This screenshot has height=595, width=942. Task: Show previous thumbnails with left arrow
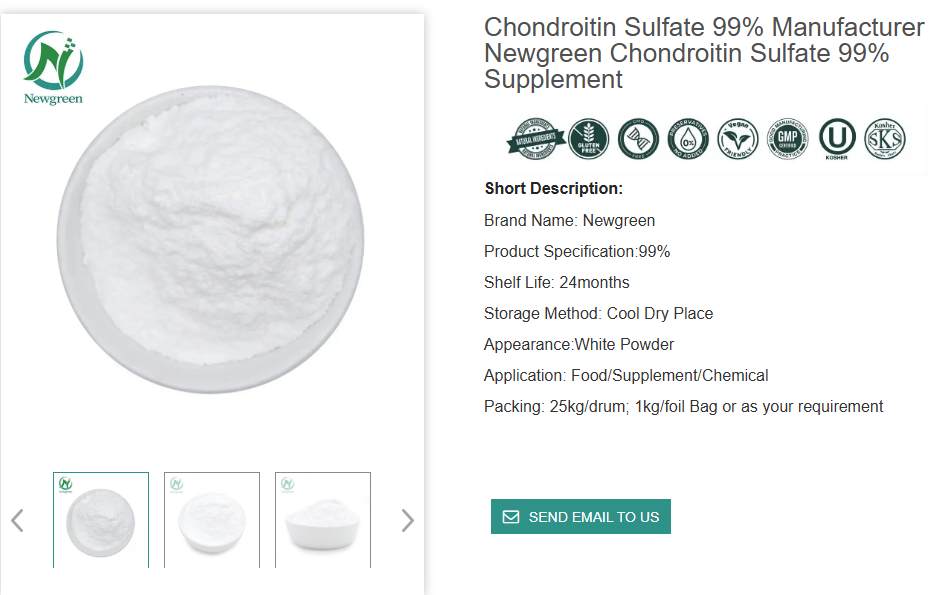coord(17,520)
